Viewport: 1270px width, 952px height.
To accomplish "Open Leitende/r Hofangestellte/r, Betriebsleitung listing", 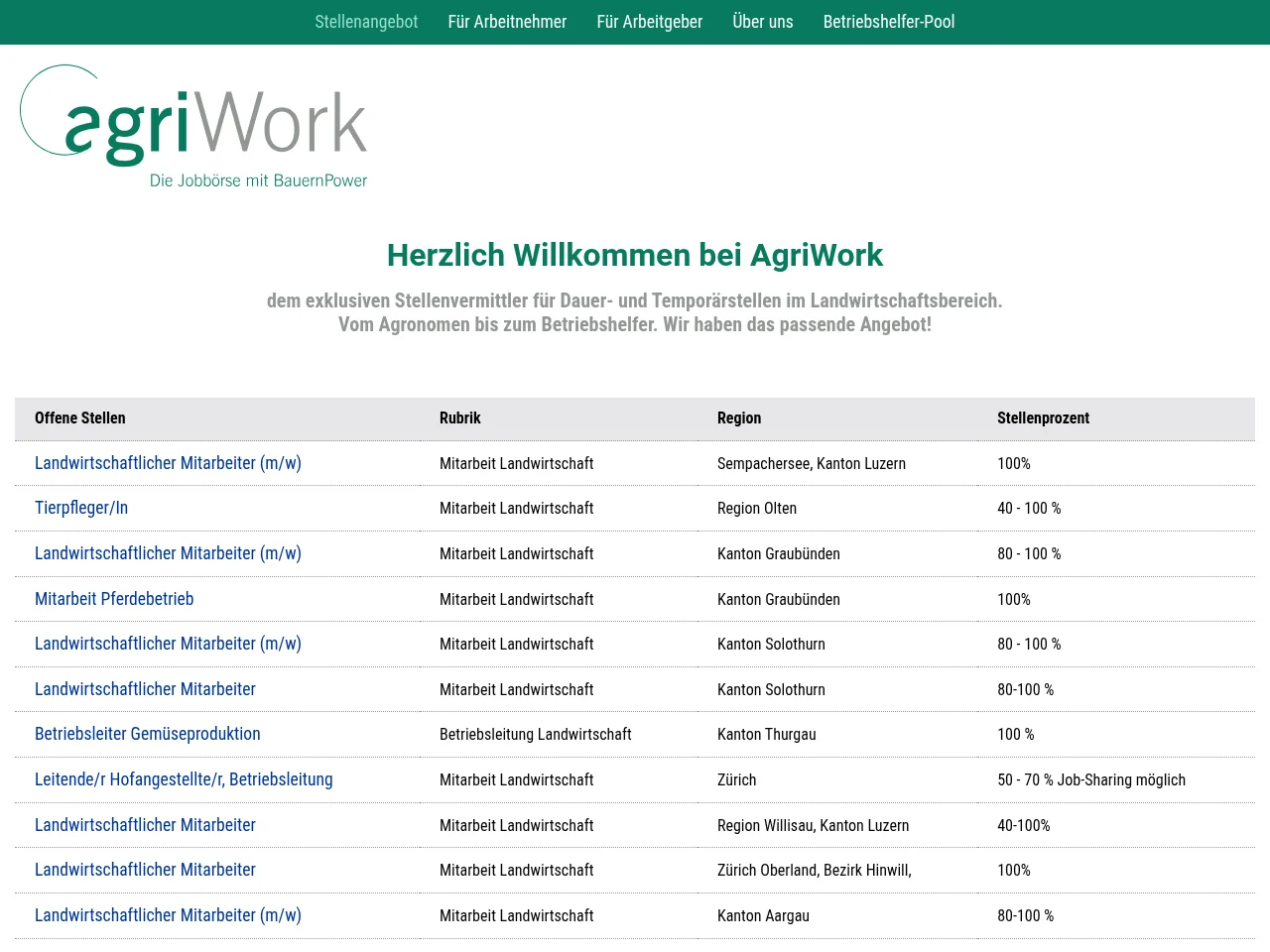I will click(x=184, y=779).
